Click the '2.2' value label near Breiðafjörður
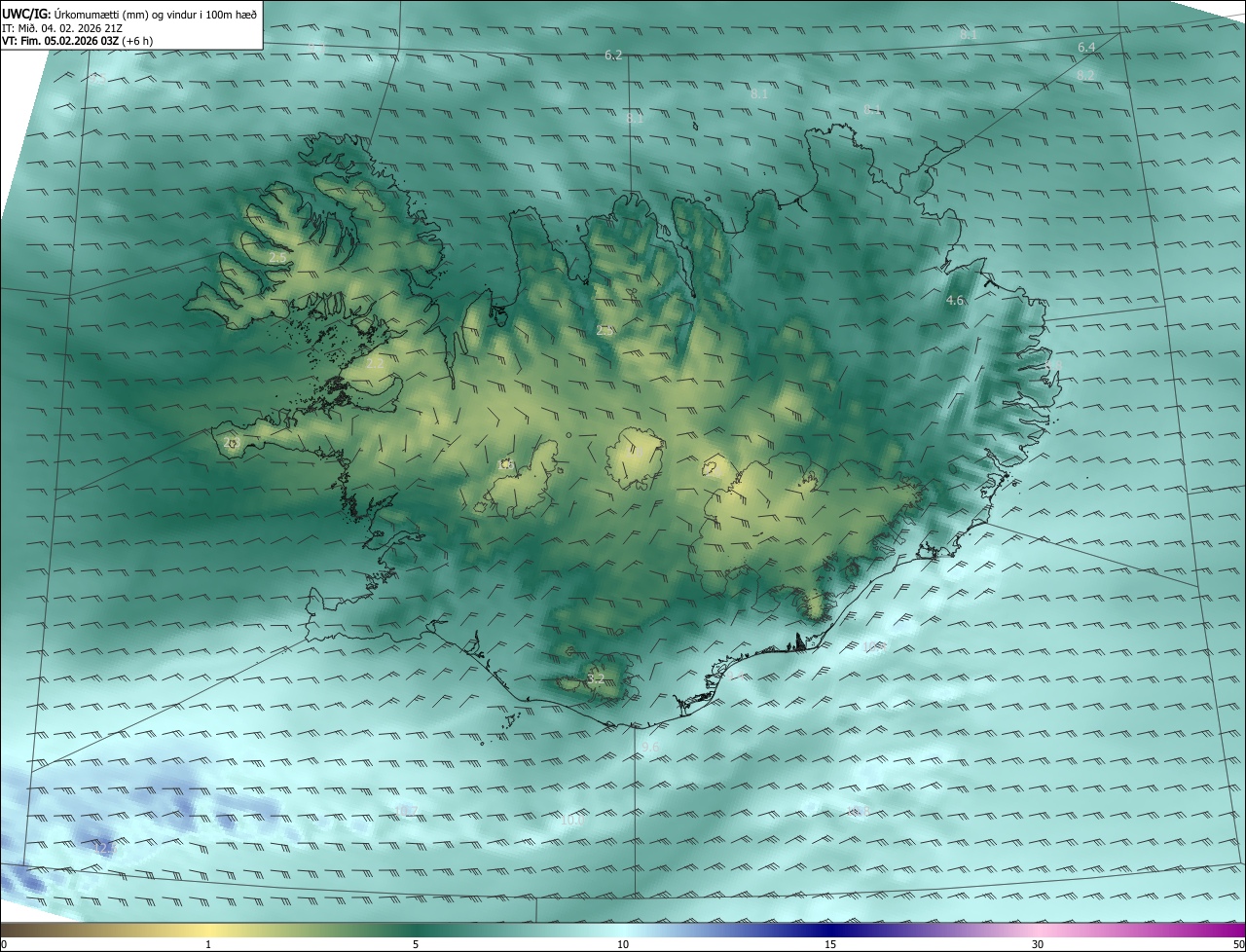Viewport: 1246px width, 952px height. [x=375, y=363]
